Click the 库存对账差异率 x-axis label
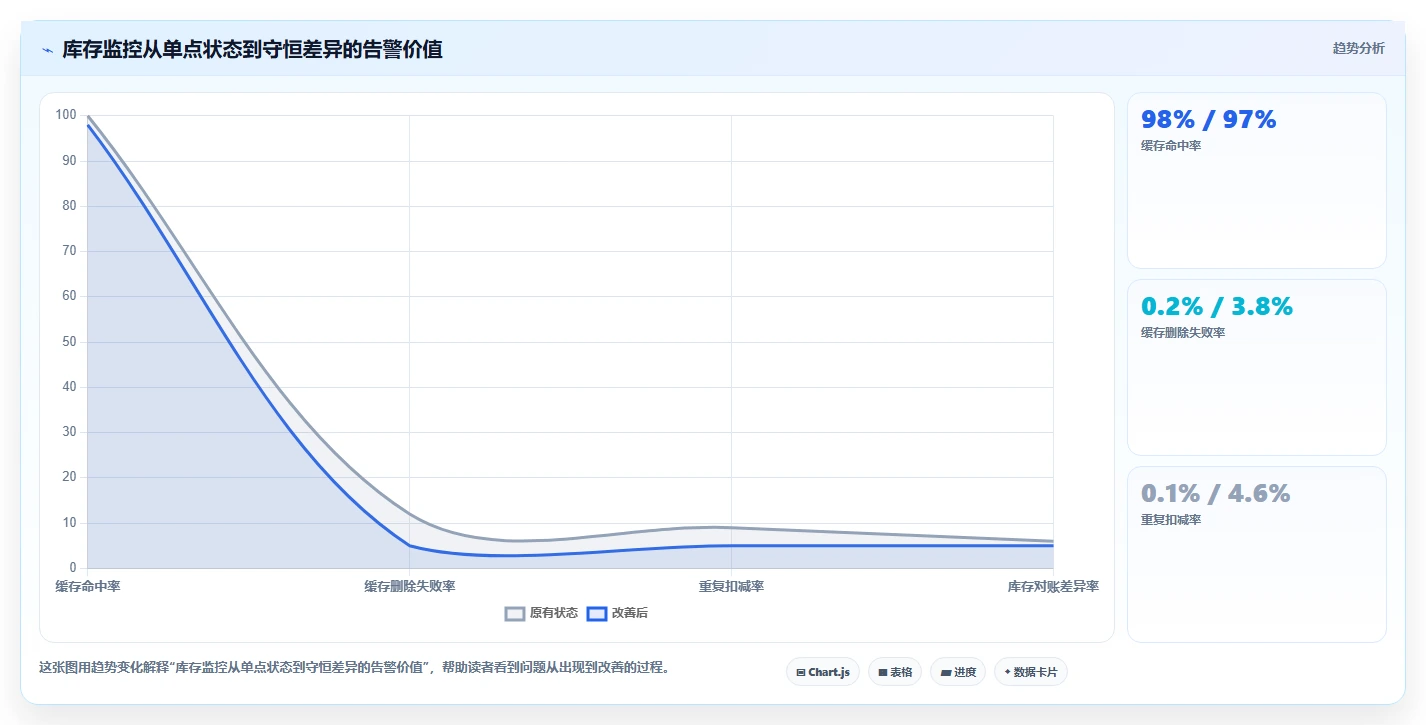Image resolution: width=1426 pixels, height=725 pixels. point(1053,586)
